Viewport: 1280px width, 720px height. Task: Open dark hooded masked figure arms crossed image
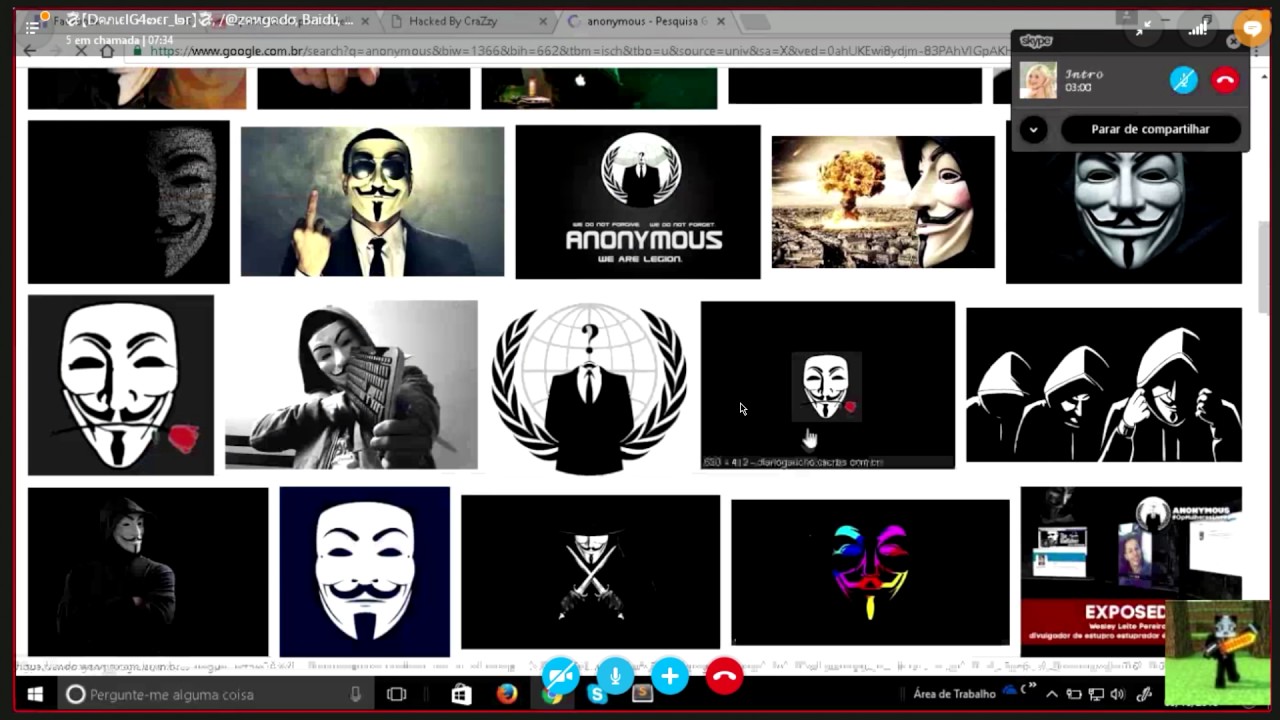148,571
